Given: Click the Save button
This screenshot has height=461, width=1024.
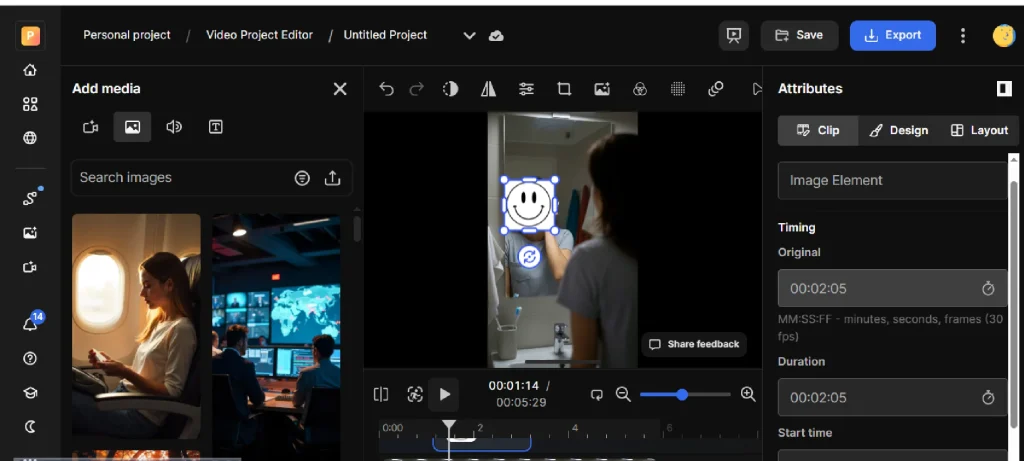Looking at the screenshot, I should [x=799, y=35].
